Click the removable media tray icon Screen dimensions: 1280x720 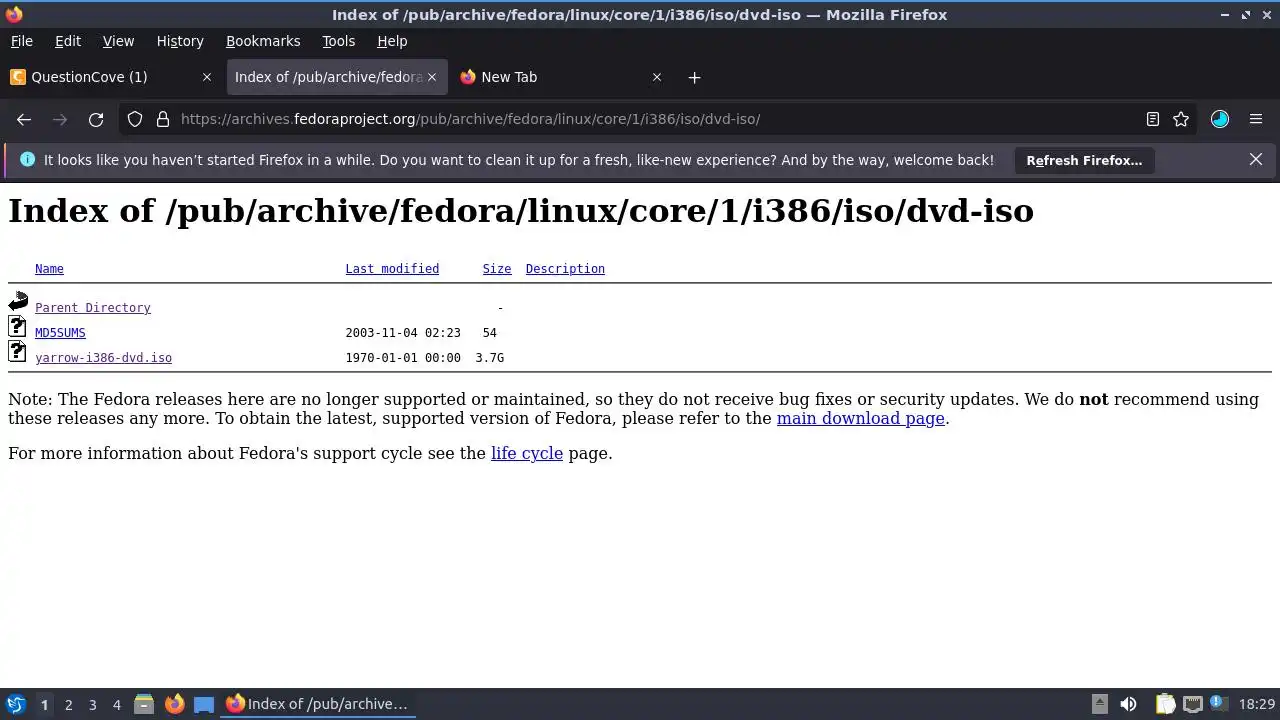(x=1099, y=704)
